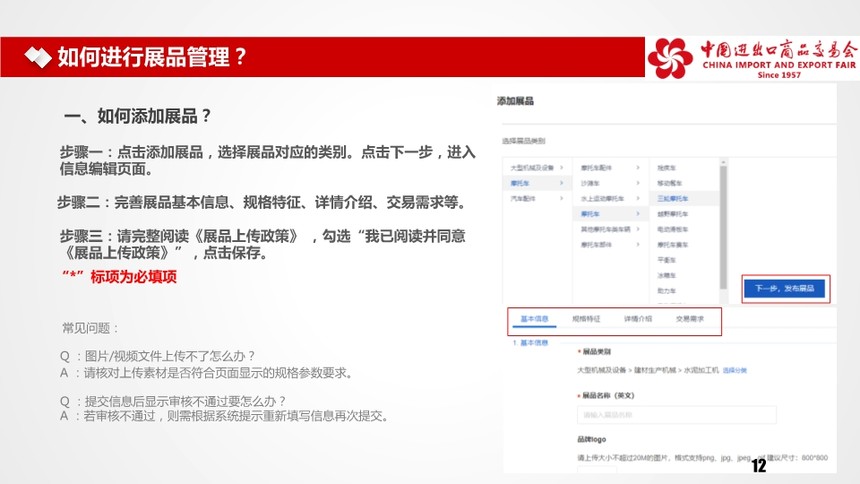Select the 摩托车赛车 item
860x484 pixels.
pyautogui.click(x=672, y=244)
